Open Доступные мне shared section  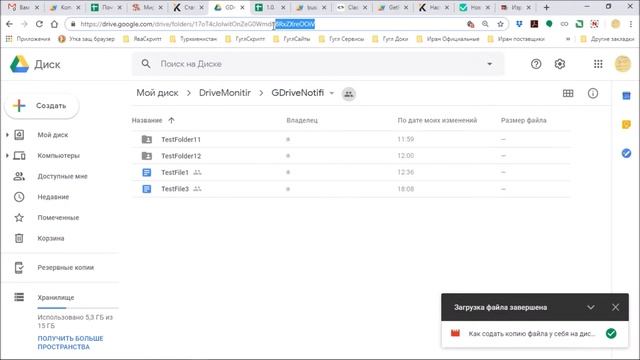click(x=62, y=176)
